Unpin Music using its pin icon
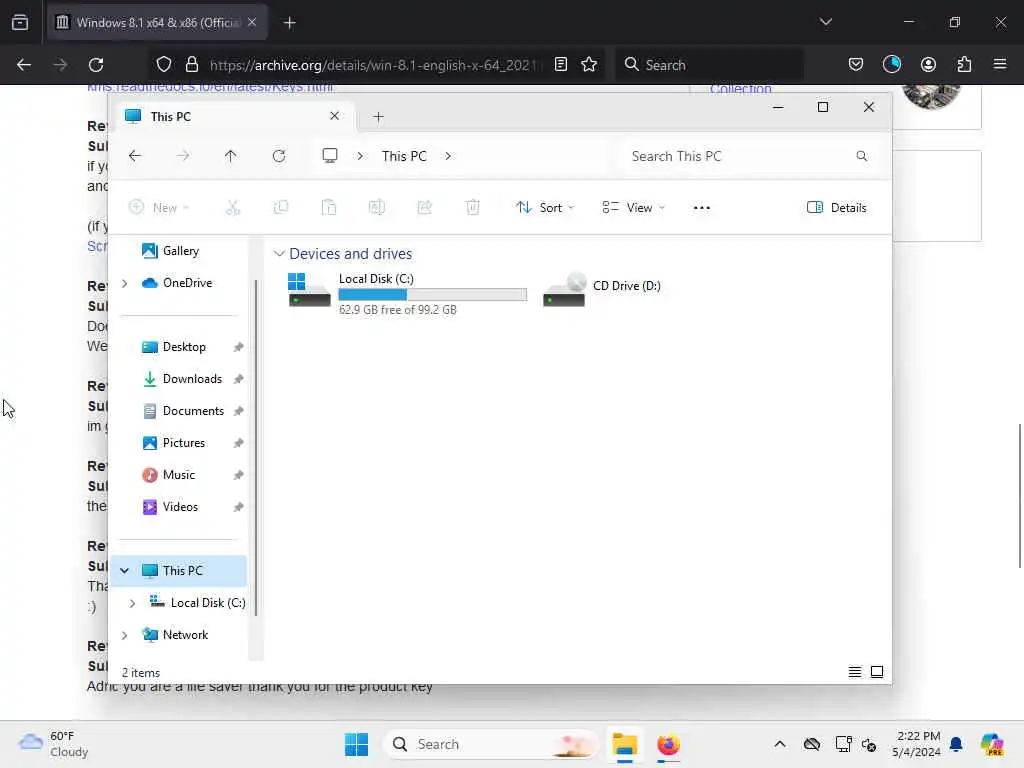The width and height of the screenshot is (1024, 768). (x=238, y=475)
